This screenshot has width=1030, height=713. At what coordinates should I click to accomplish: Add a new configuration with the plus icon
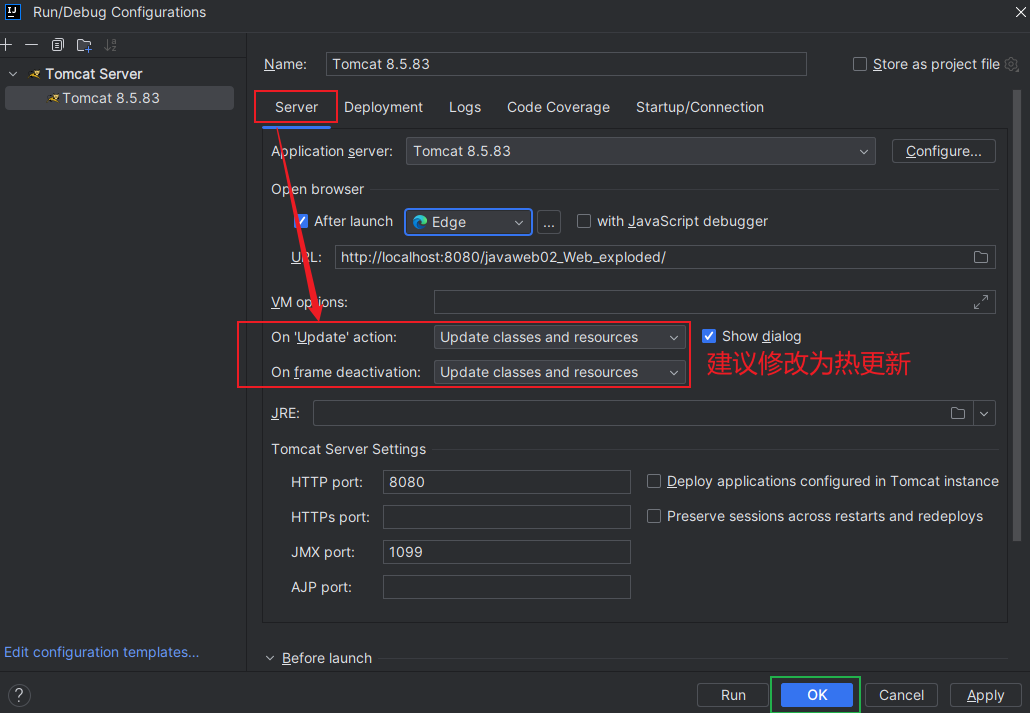[6, 45]
